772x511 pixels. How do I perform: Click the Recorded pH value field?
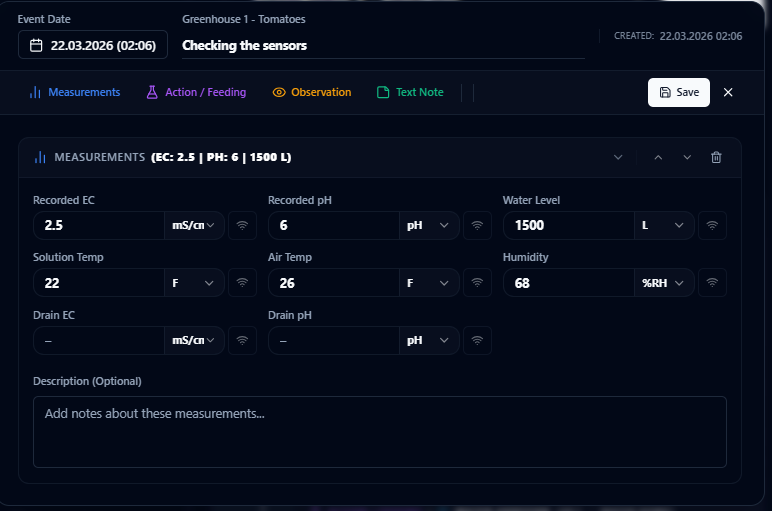[333, 225]
